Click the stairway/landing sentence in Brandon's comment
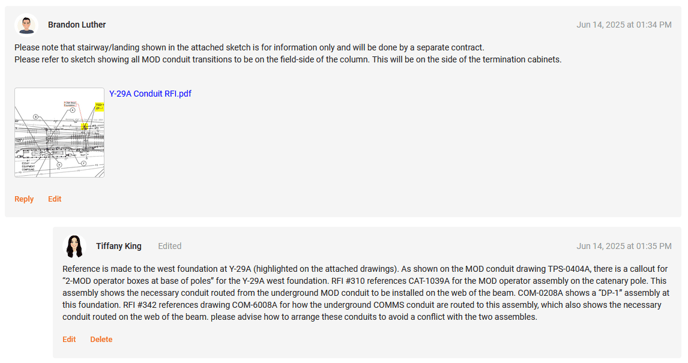The image size is (688, 363). tap(249, 47)
